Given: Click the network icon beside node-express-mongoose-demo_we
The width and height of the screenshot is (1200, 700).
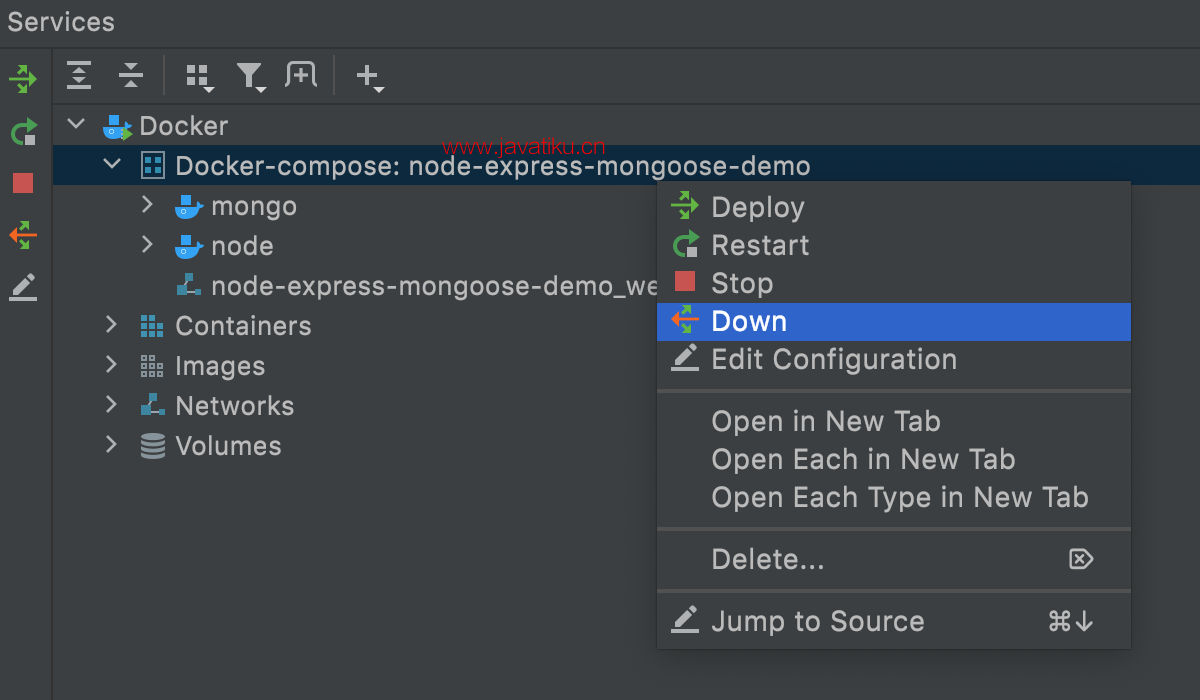Looking at the screenshot, I should (188, 286).
